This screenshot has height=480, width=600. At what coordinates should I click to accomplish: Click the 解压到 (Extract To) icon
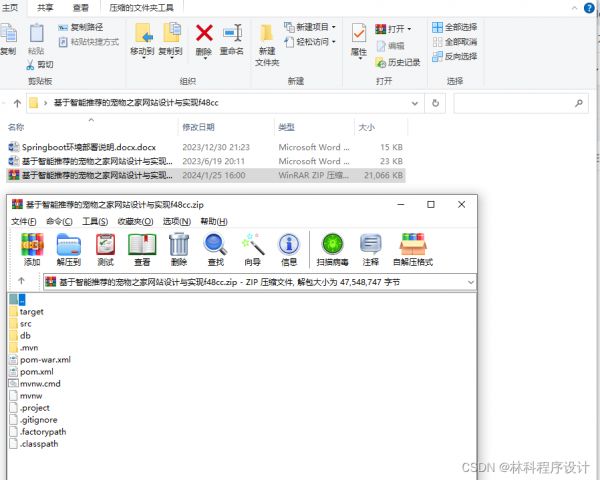click(68, 245)
